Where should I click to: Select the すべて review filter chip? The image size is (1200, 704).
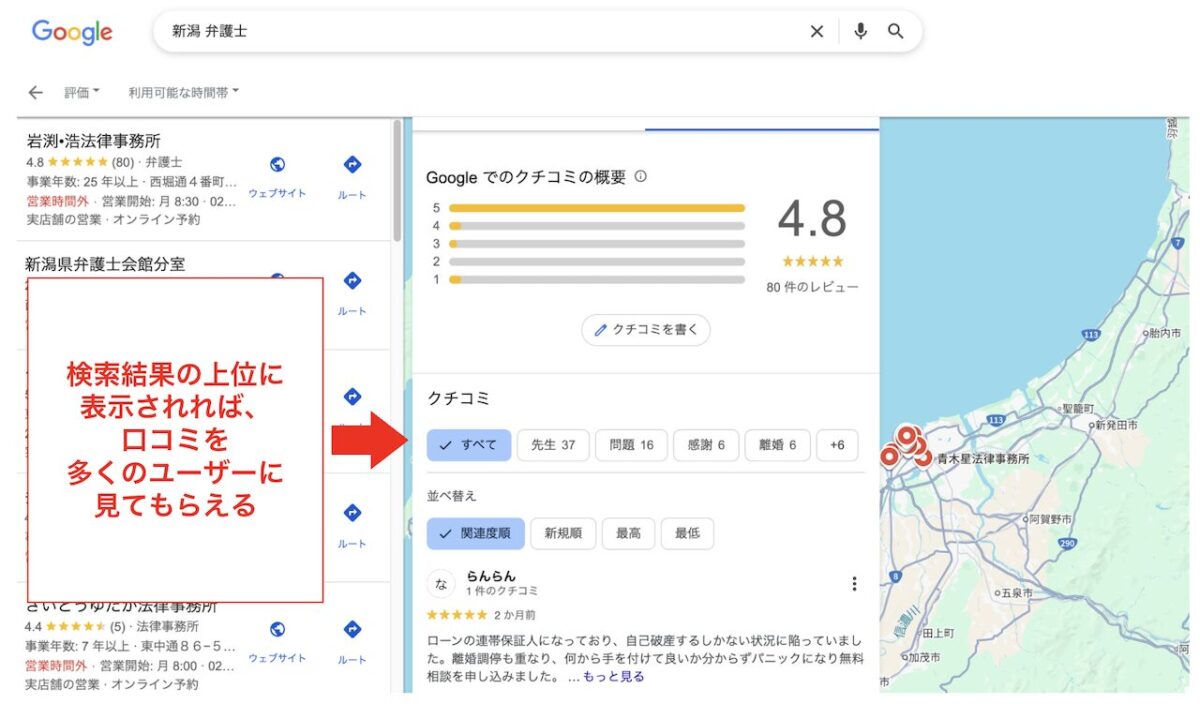pos(469,445)
